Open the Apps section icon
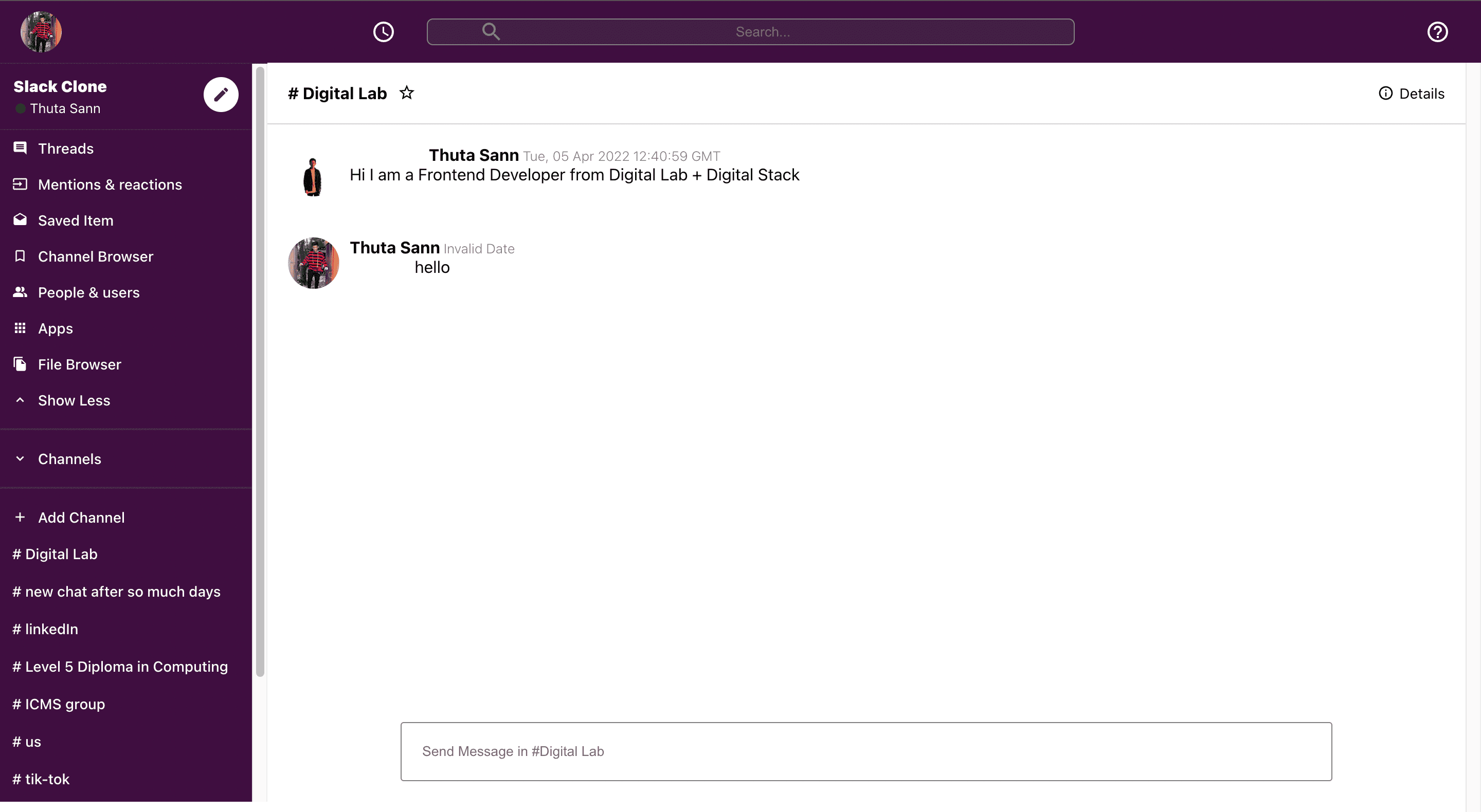 pos(19,328)
